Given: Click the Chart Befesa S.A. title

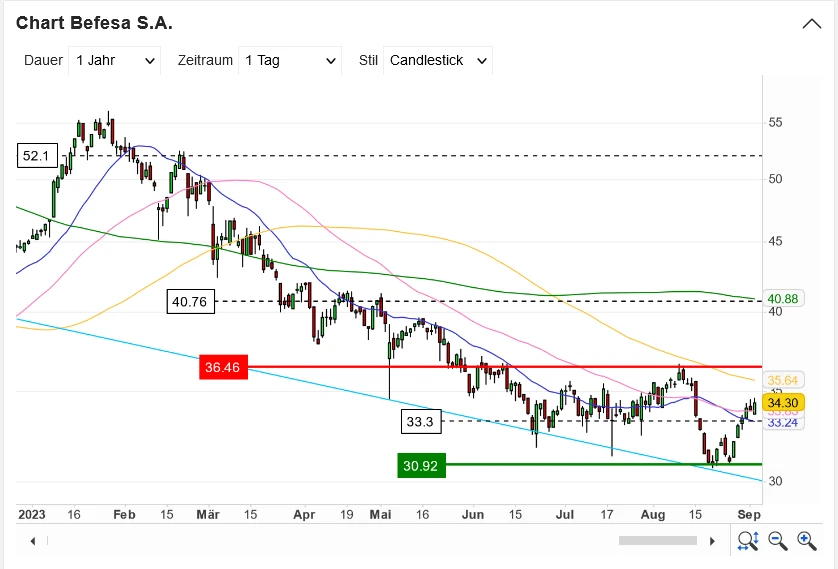Looking at the screenshot, I should point(94,22).
